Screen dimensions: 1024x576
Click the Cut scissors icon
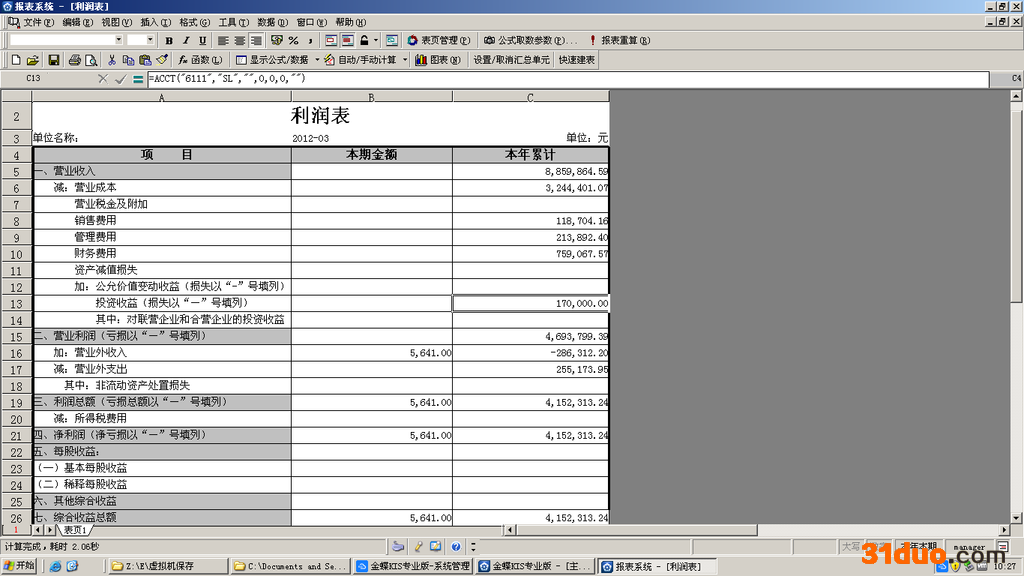tap(112, 60)
